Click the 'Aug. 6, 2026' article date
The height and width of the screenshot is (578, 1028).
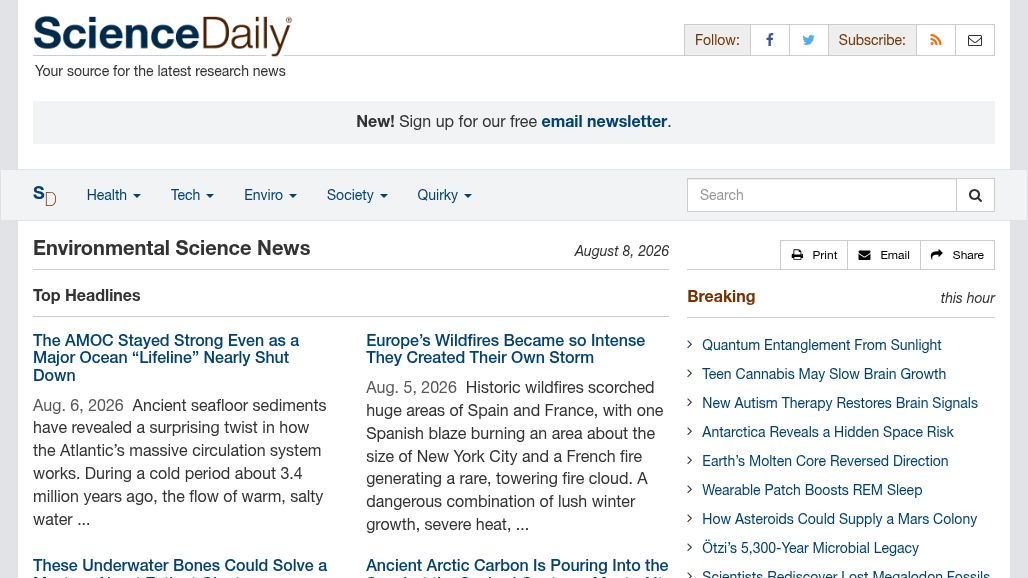[78, 406]
